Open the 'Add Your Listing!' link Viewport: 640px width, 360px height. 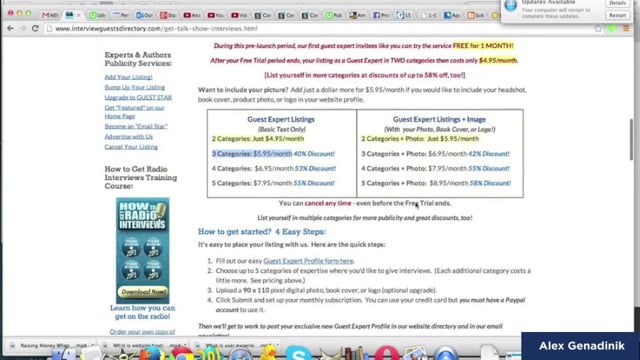128,77
